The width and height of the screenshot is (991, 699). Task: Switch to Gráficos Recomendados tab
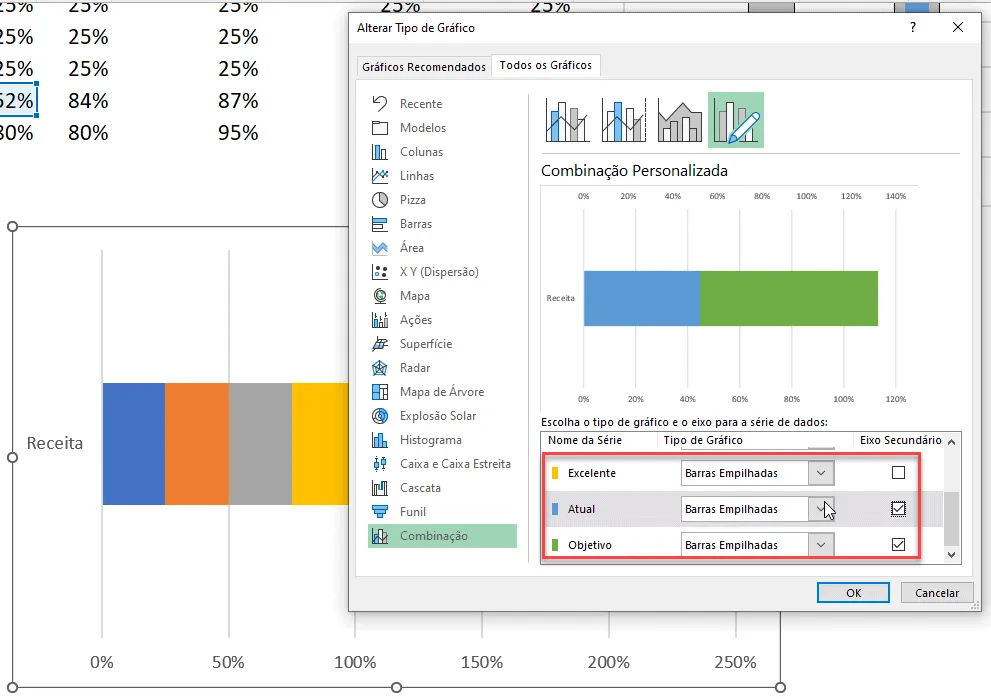tap(424, 66)
